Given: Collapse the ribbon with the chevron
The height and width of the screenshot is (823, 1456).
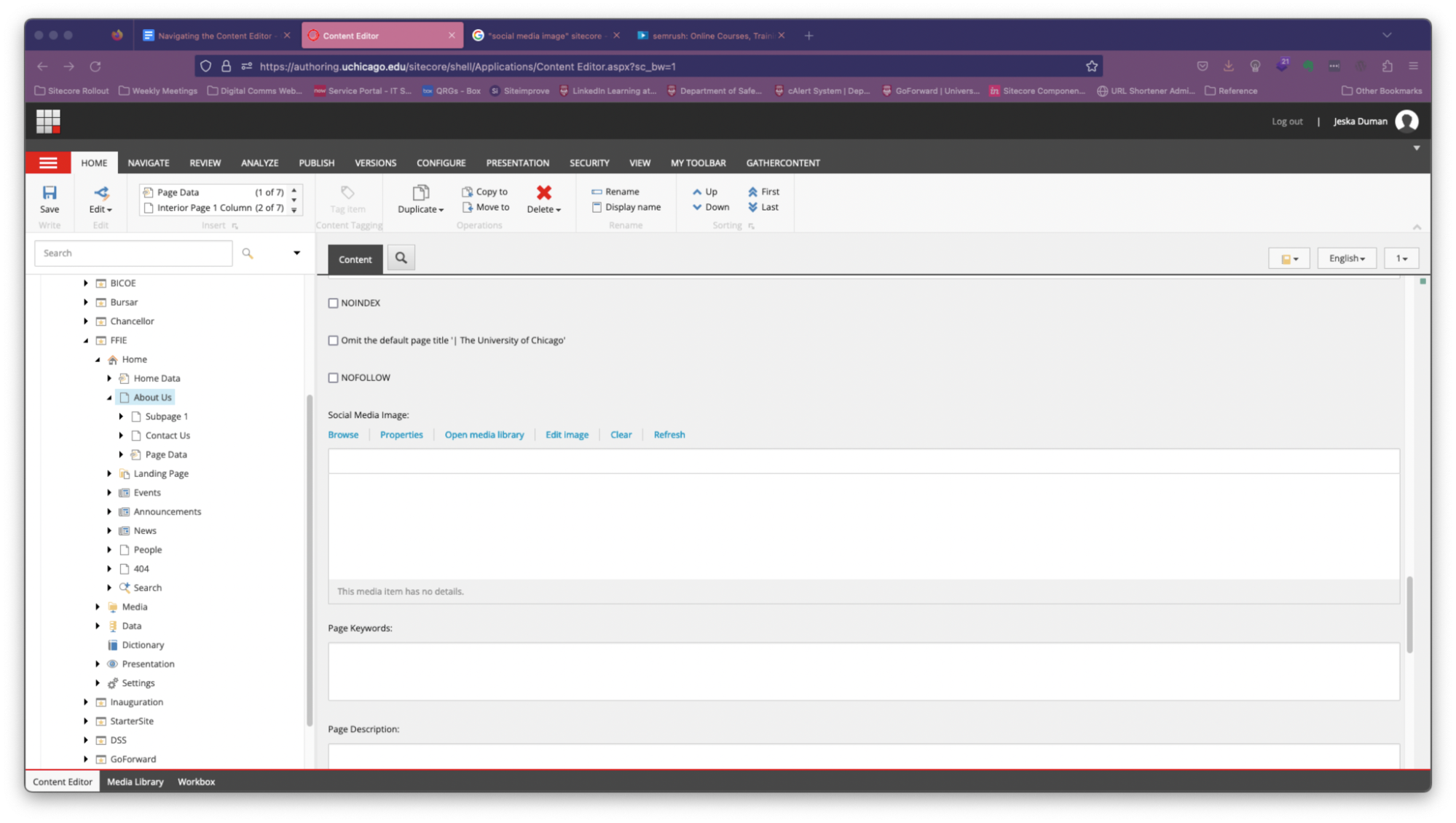Looking at the screenshot, I should pyautogui.click(x=1417, y=227).
